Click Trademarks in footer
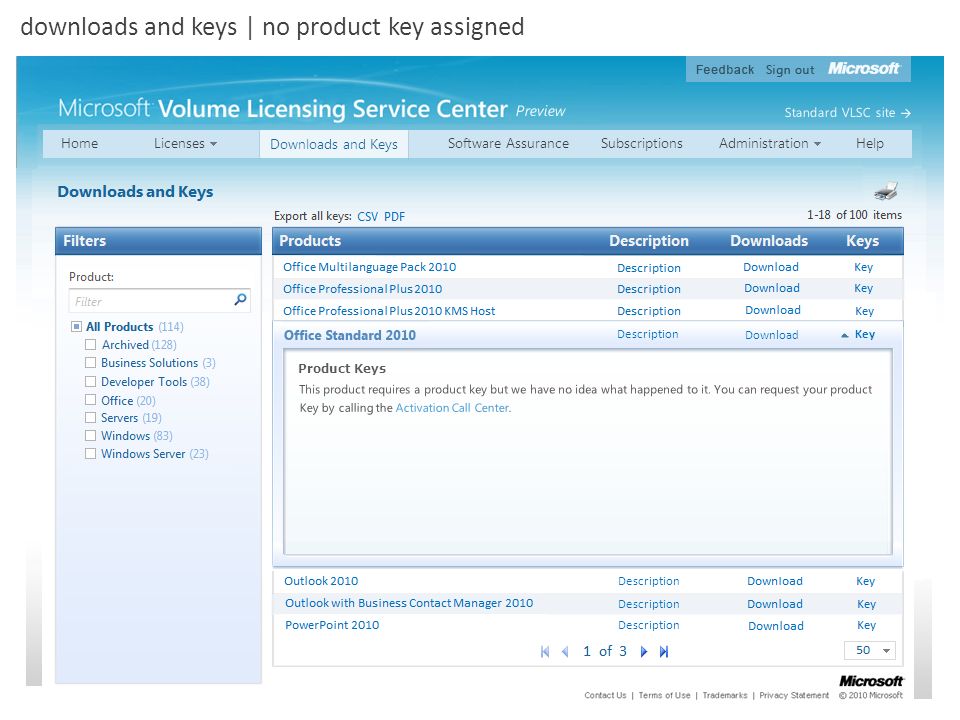Image resolution: width=960 pixels, height=720 pixels. [725, 696]
